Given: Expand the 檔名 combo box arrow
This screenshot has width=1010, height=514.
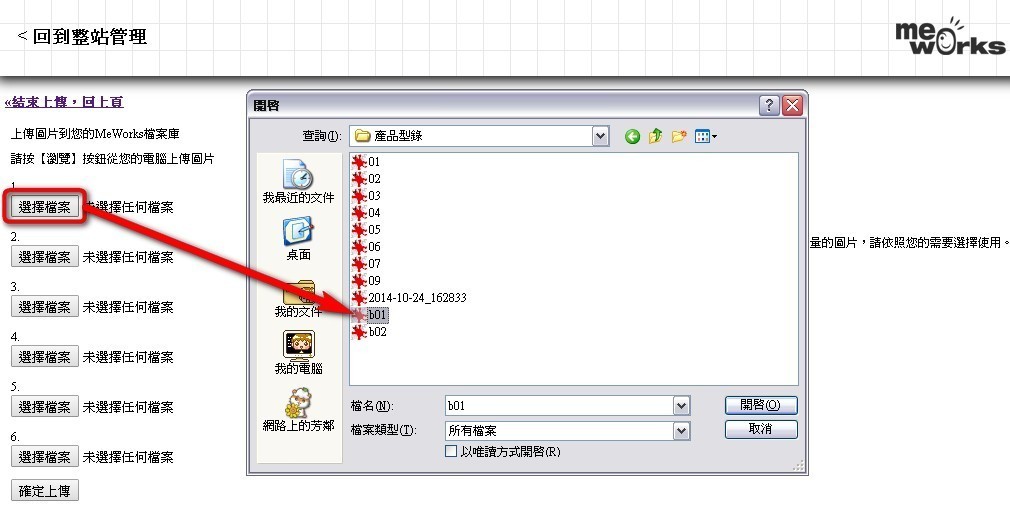Looking at the screenshot, I should click(681, 405).
